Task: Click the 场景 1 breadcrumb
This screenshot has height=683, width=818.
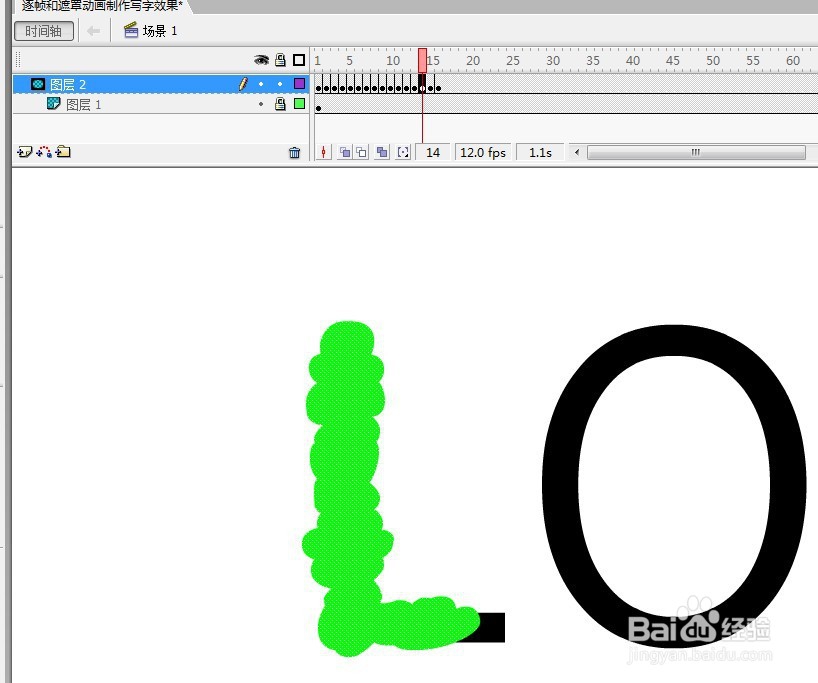Action: [152, 30]
